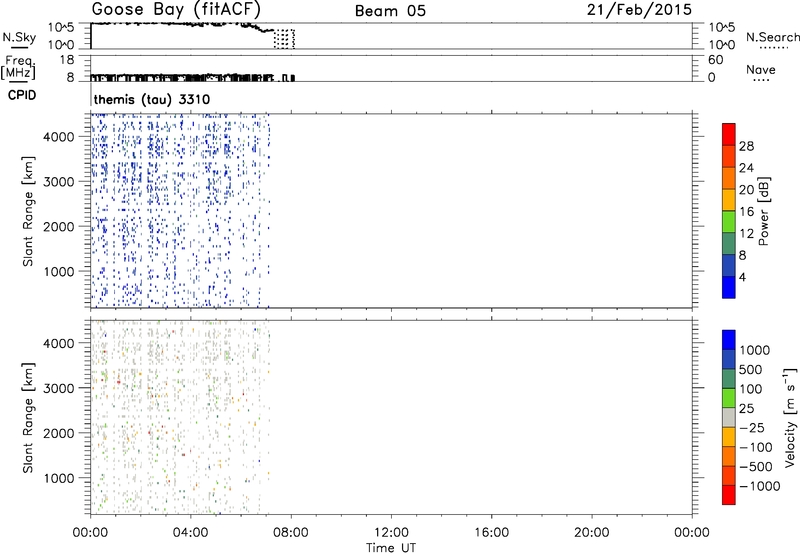
Task: Click the 60 tick label on Nave axis
Action: click(715, 60)
